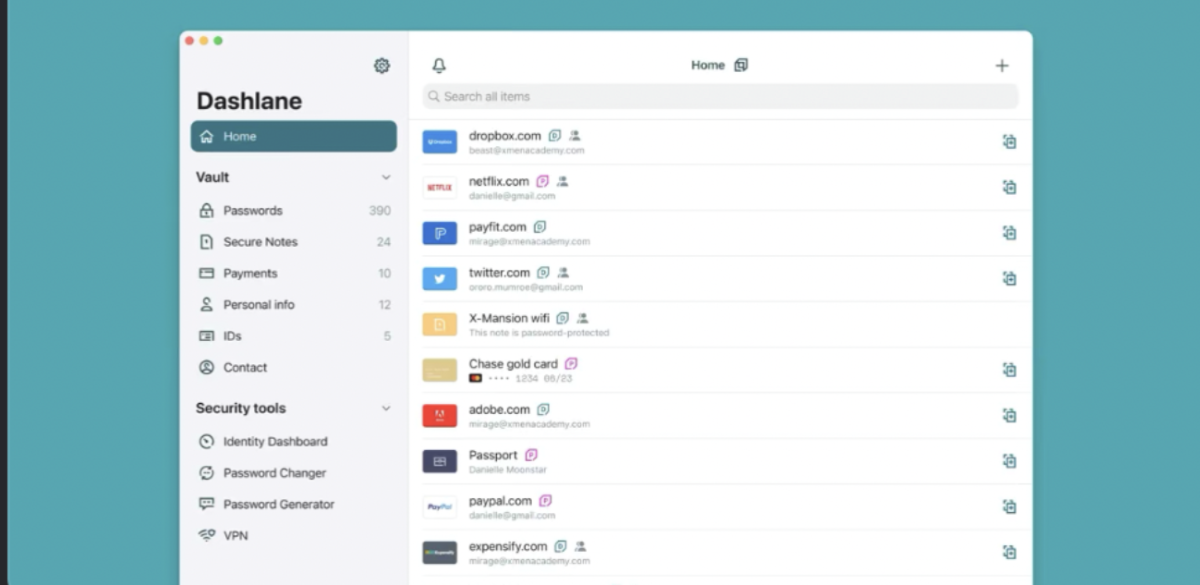Launch the Password Generator
The height and width of the screenshot is (585, 1200).
[x=278, y=504]
